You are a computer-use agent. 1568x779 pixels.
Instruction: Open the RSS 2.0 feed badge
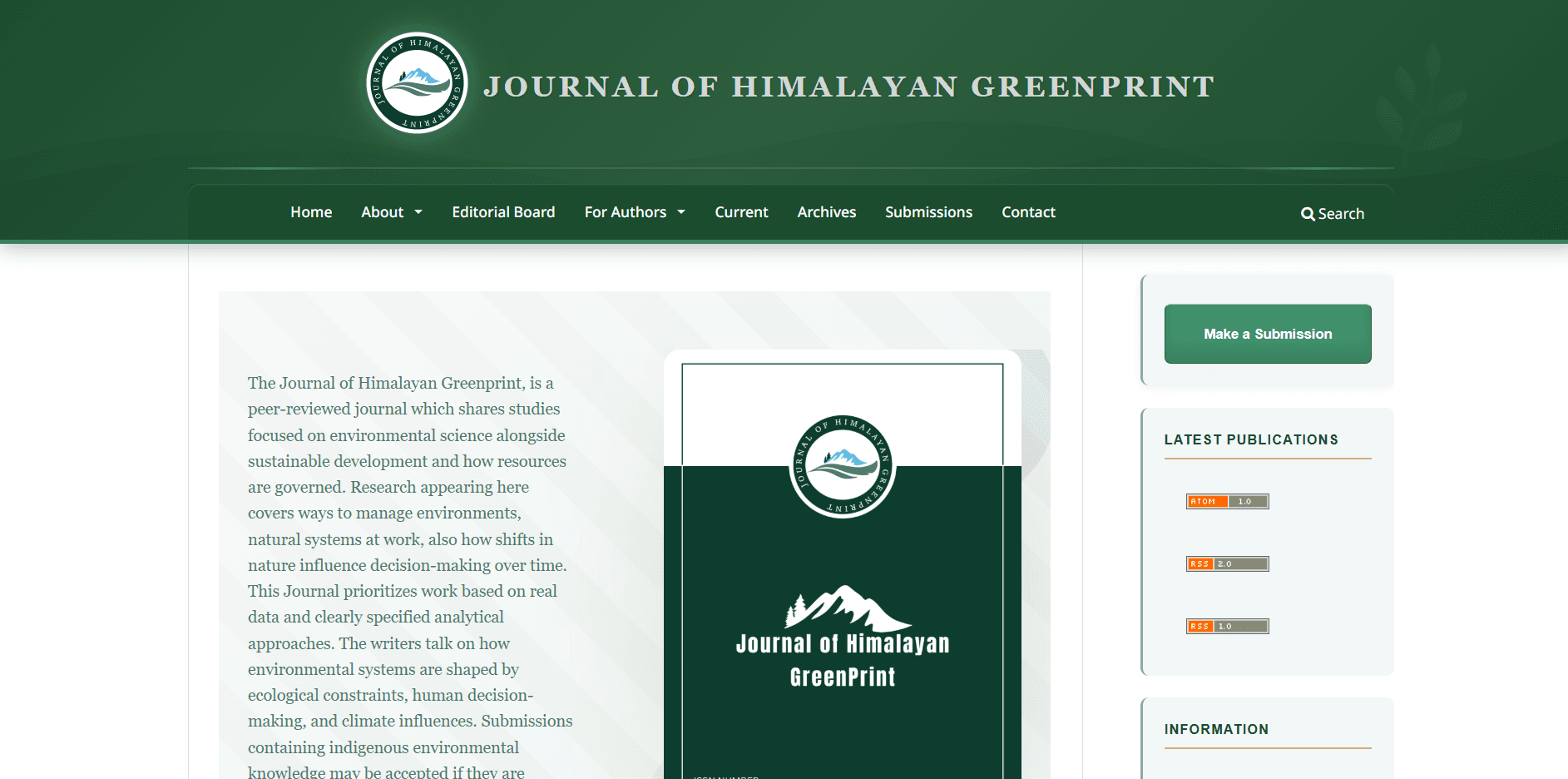(x=1227, y=563)
